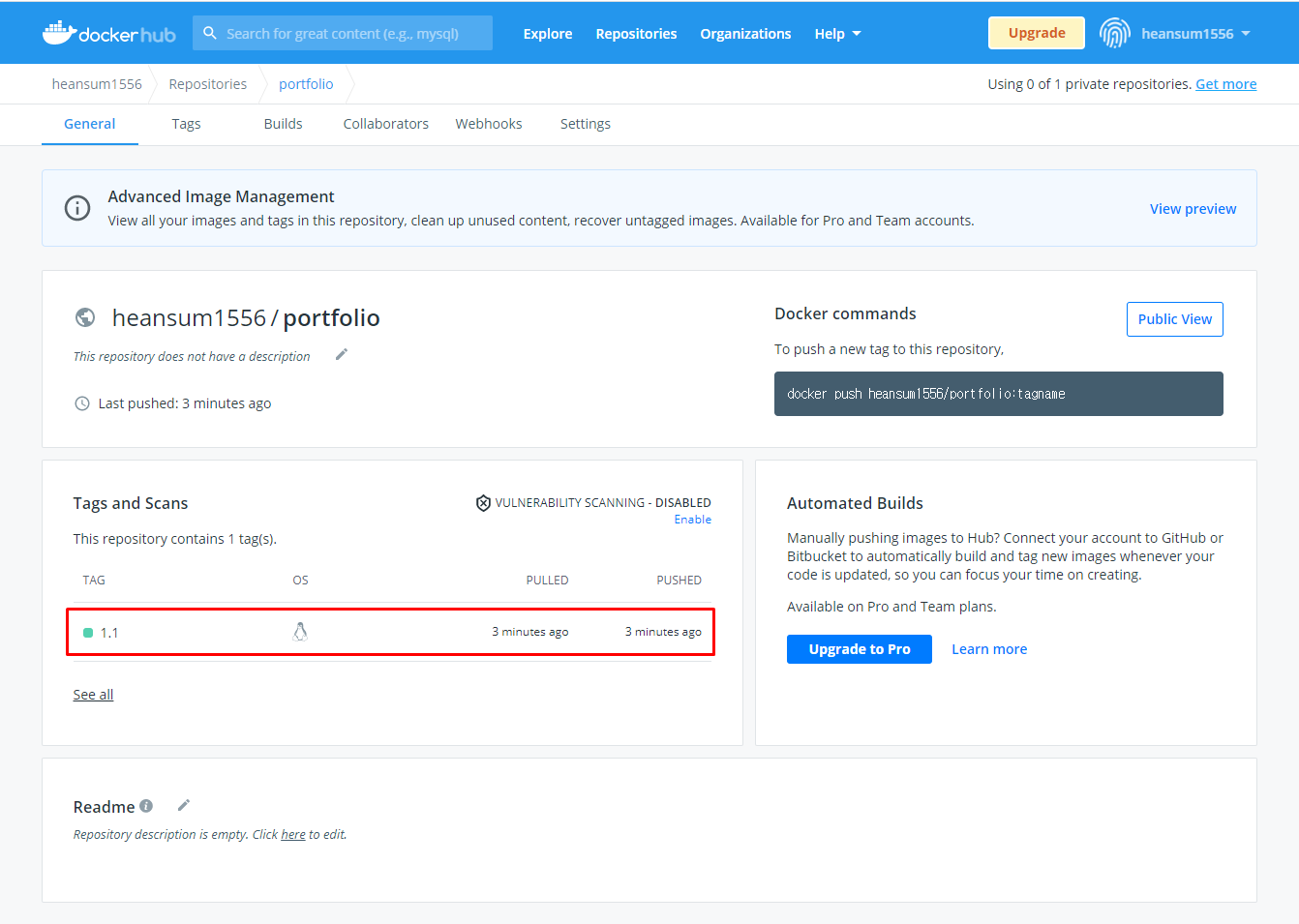Click the See all tags link
The height and width of the screenshot is (924, 1299).
coord(93,695)
